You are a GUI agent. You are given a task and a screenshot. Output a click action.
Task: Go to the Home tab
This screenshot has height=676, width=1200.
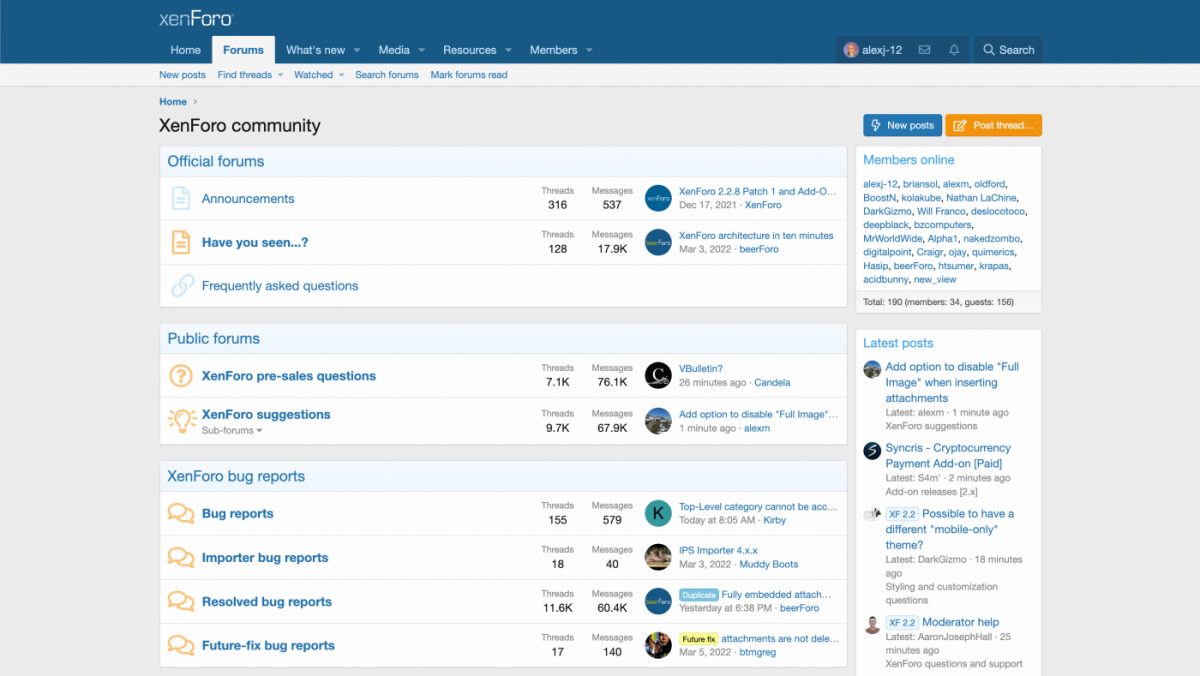point(185,50)
